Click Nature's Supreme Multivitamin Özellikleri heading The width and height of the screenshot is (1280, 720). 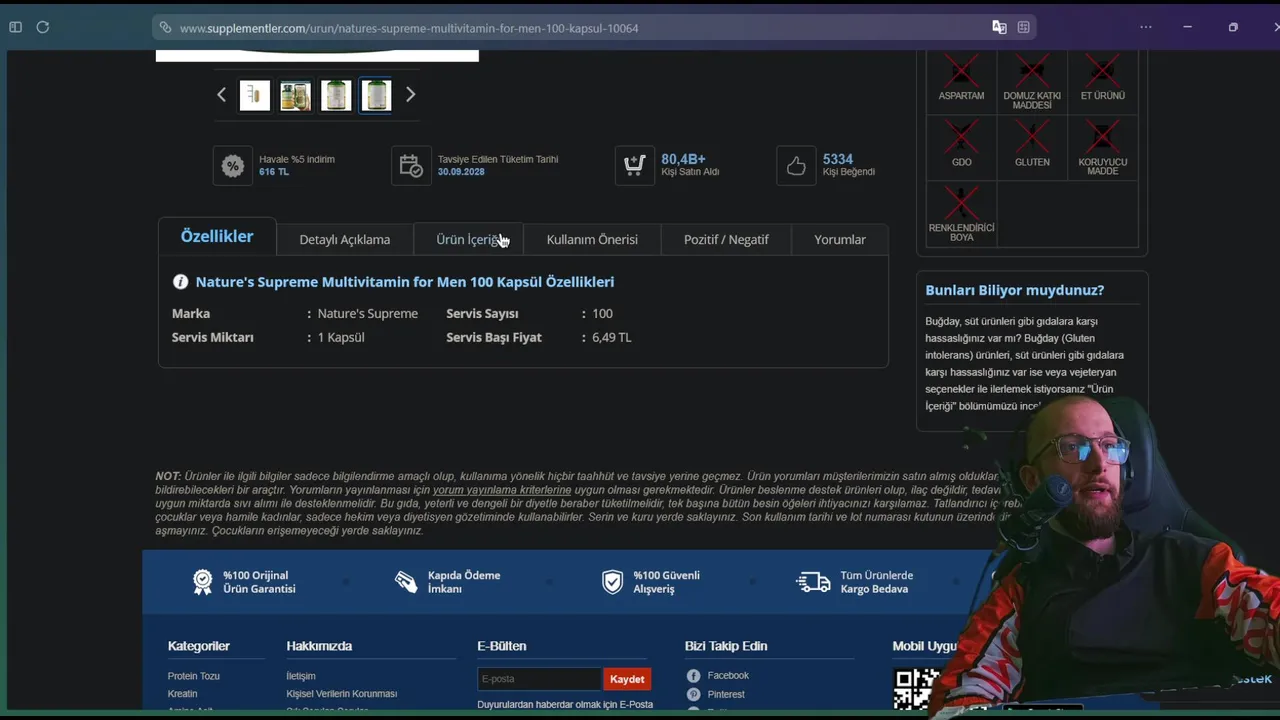click(405, 282)
